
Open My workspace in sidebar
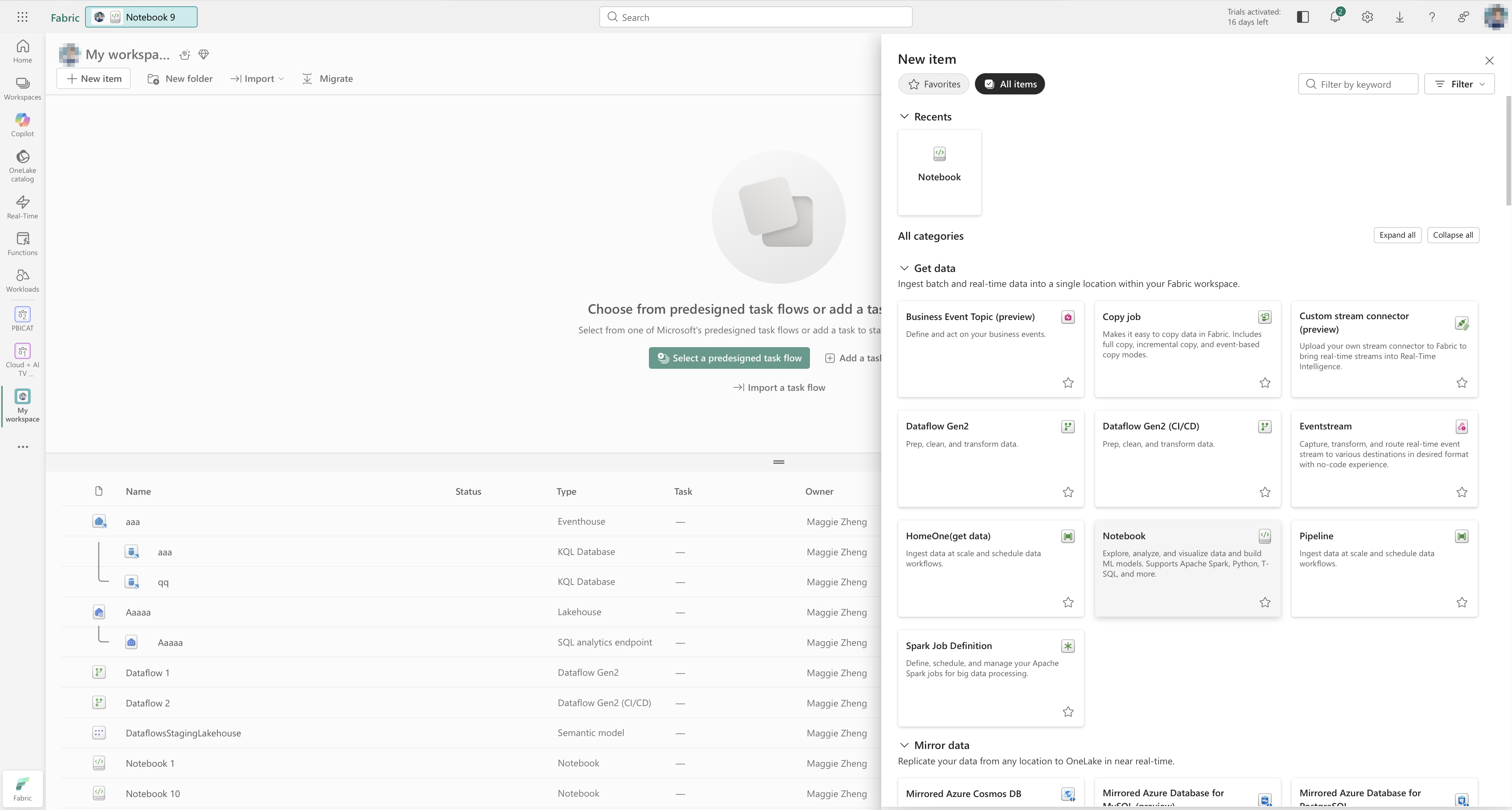22,405
